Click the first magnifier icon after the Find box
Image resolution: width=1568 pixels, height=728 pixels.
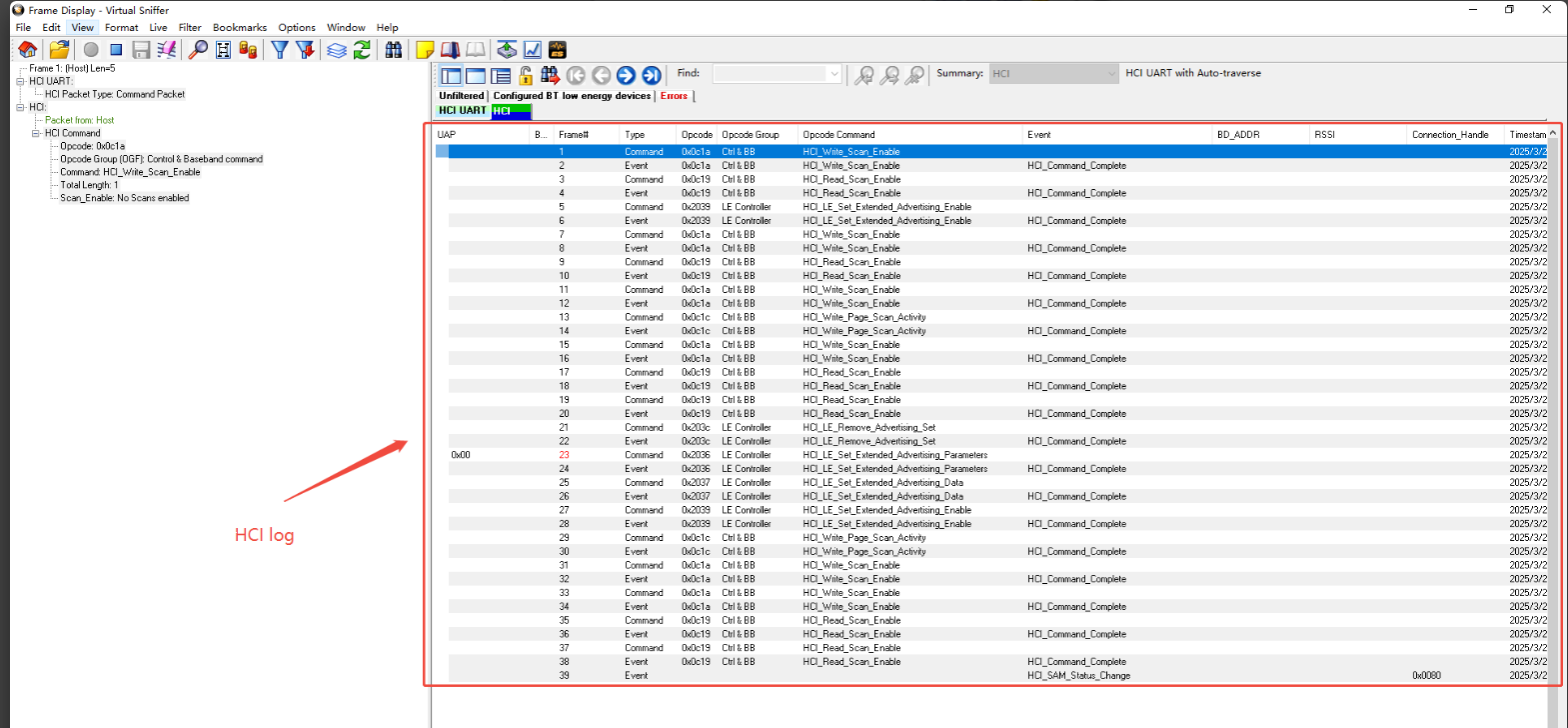tap(864, 75)
